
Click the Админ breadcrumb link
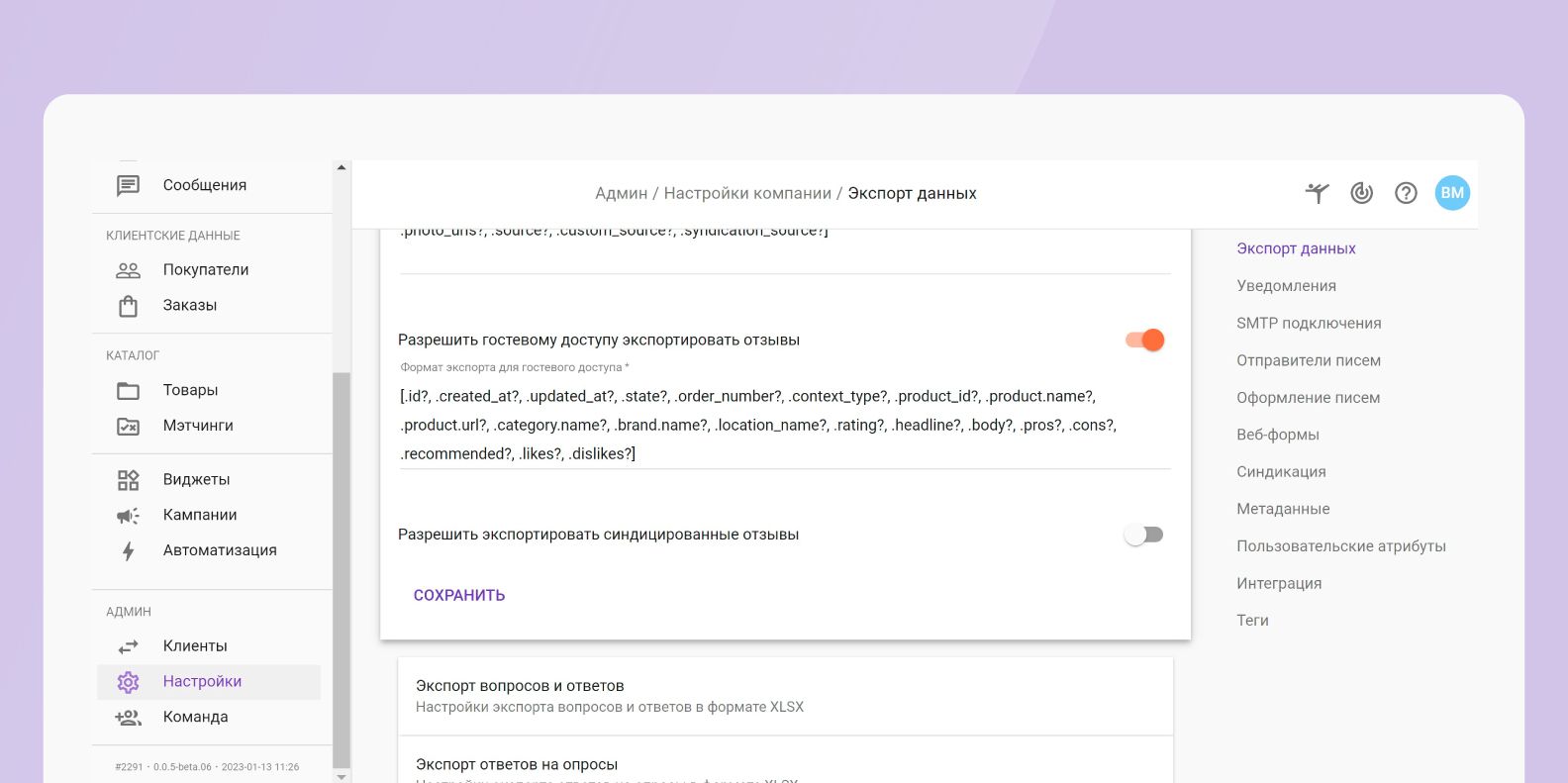(621, 193)
